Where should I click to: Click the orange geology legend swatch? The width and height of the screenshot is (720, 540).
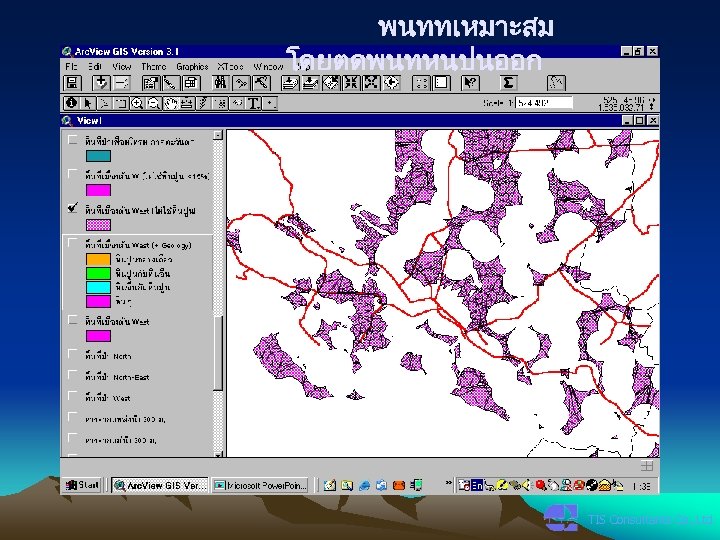pos(98,259)
